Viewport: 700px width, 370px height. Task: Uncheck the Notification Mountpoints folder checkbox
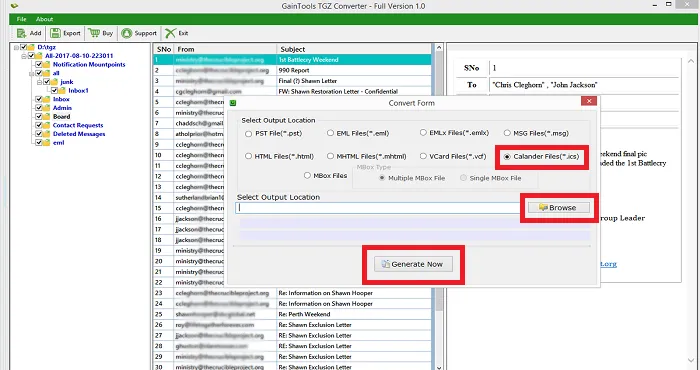pyautogui.click(x=39, y=64)
